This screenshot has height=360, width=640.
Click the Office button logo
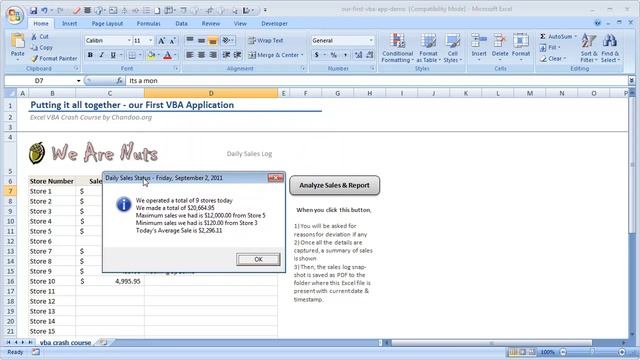[x=15, y=15]
